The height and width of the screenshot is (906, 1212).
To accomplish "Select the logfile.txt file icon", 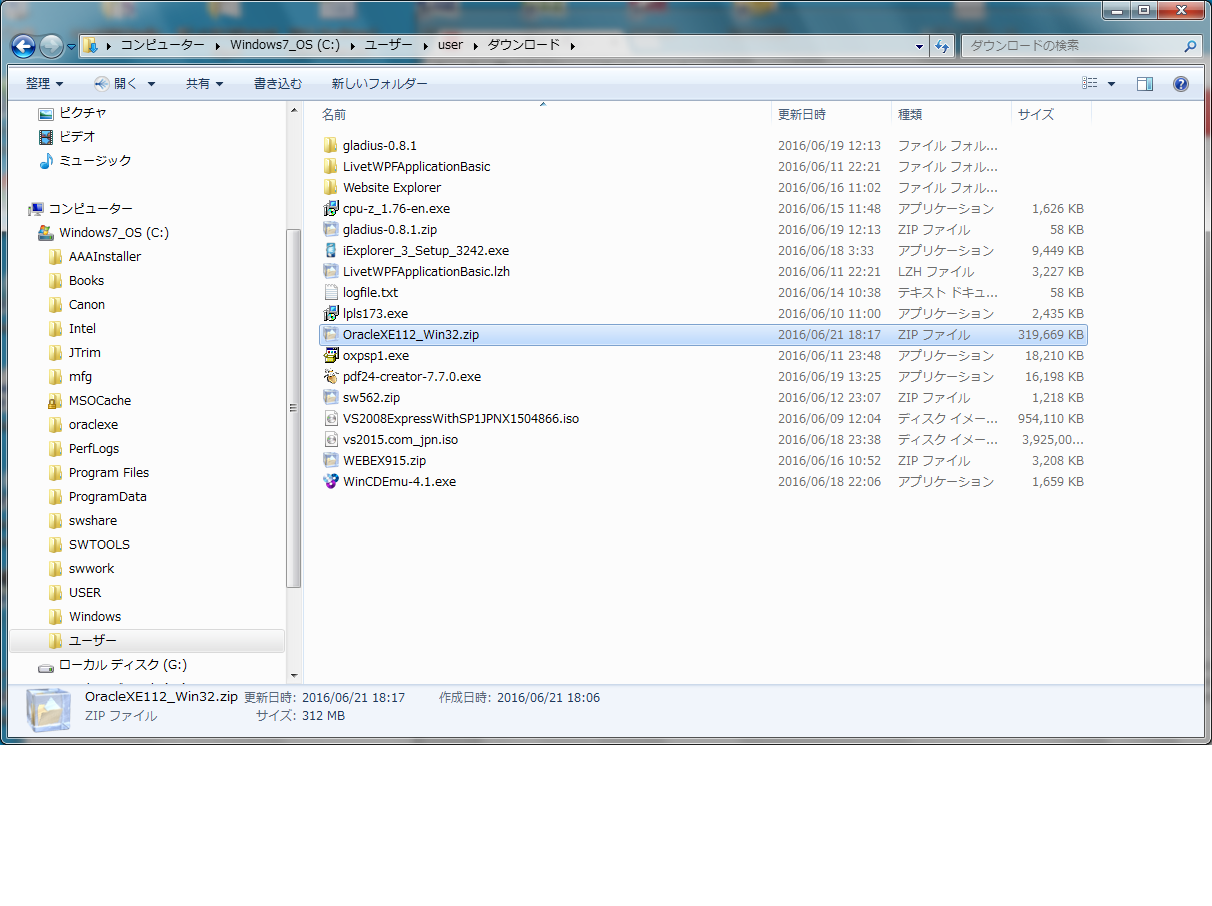I will (x=332, y=292).
